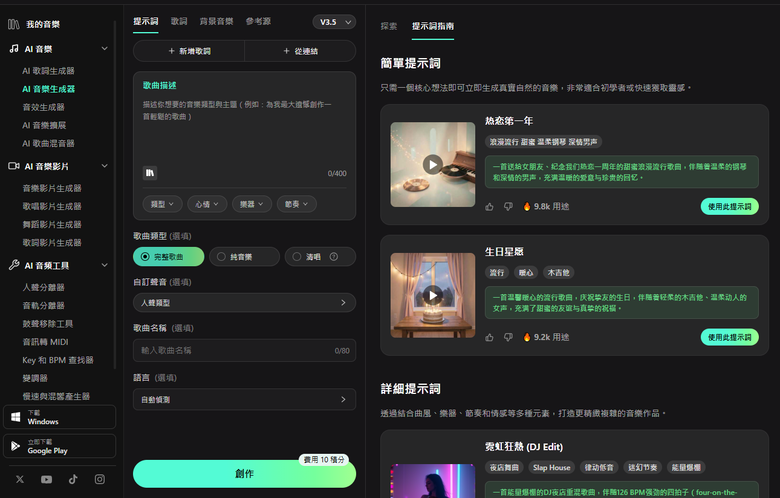Image resolution: width=780 pixels, height=498 pixels.
Task: Open the Instagram social link
Action: tap(99, 479)
